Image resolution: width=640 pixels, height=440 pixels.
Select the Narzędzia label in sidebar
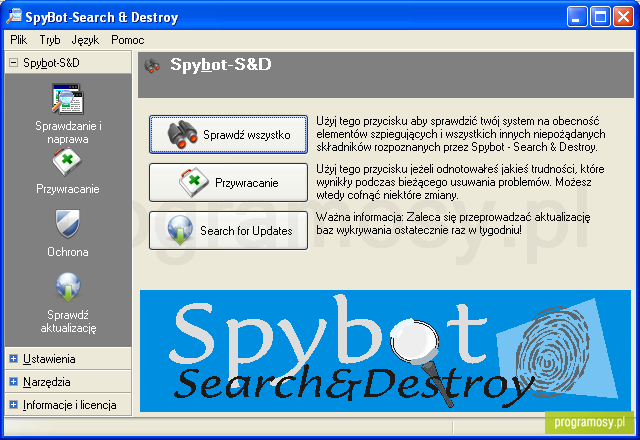click(47, 382)
